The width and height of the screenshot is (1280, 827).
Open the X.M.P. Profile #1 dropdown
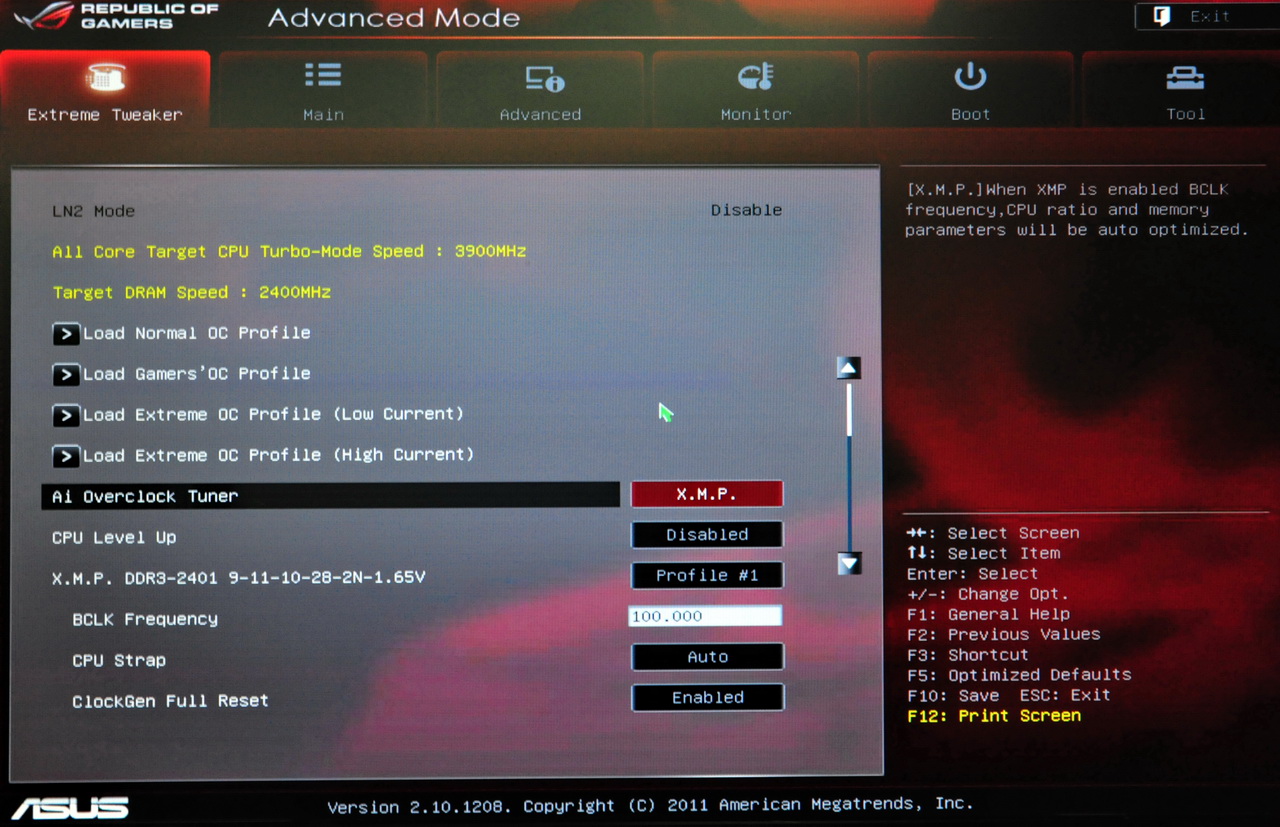[x=707, y=575]
